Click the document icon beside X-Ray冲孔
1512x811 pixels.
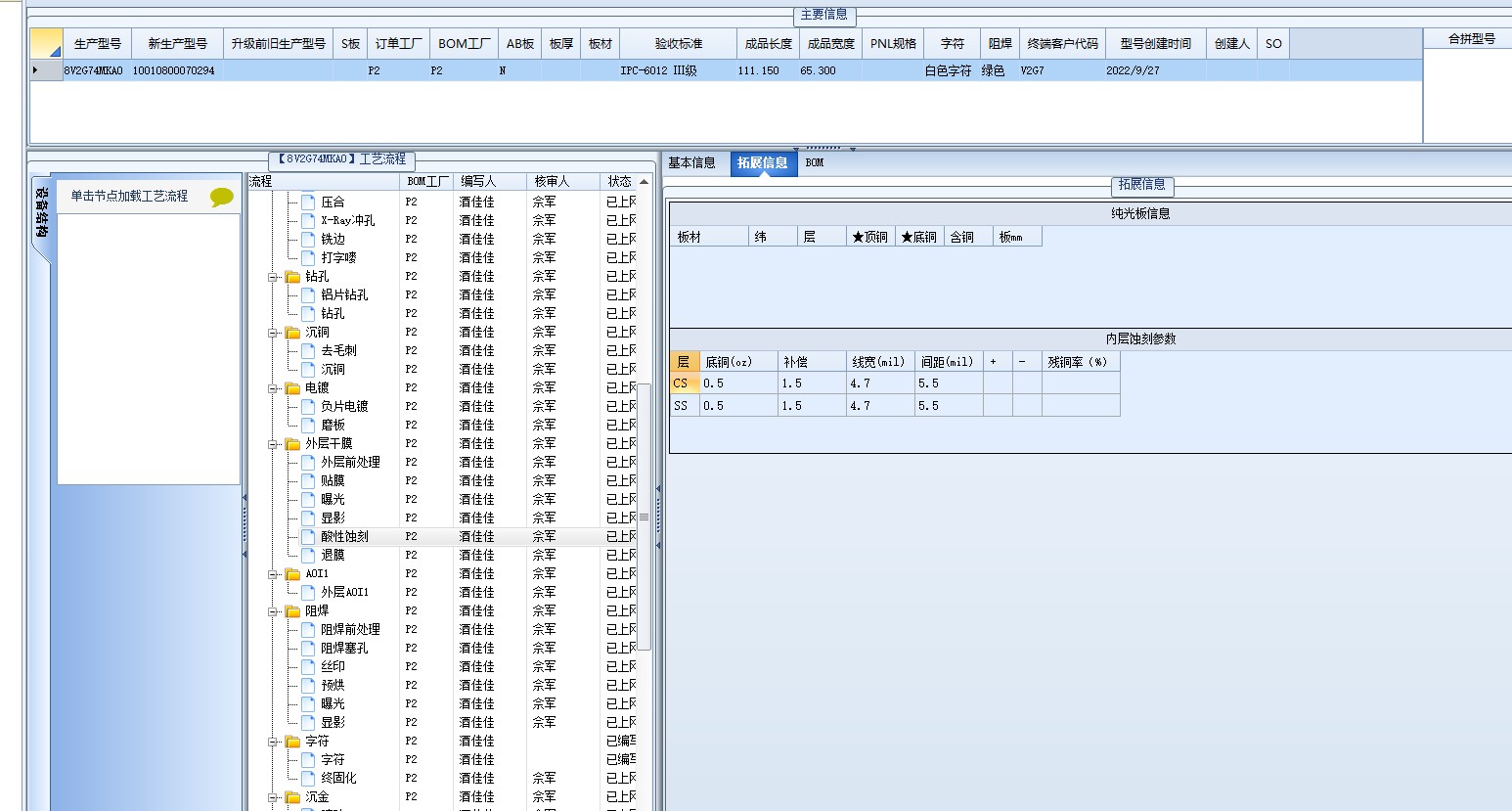point(308,220)
